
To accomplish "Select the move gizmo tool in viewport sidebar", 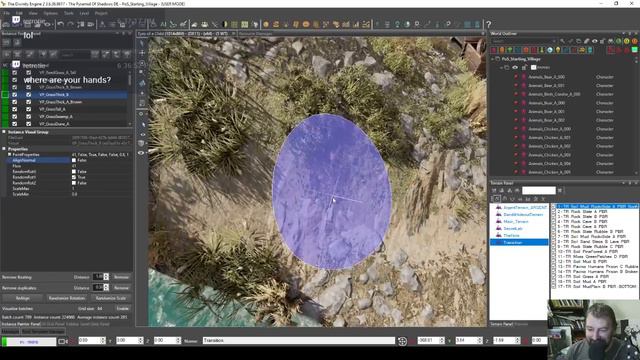I will click(142, 53).
